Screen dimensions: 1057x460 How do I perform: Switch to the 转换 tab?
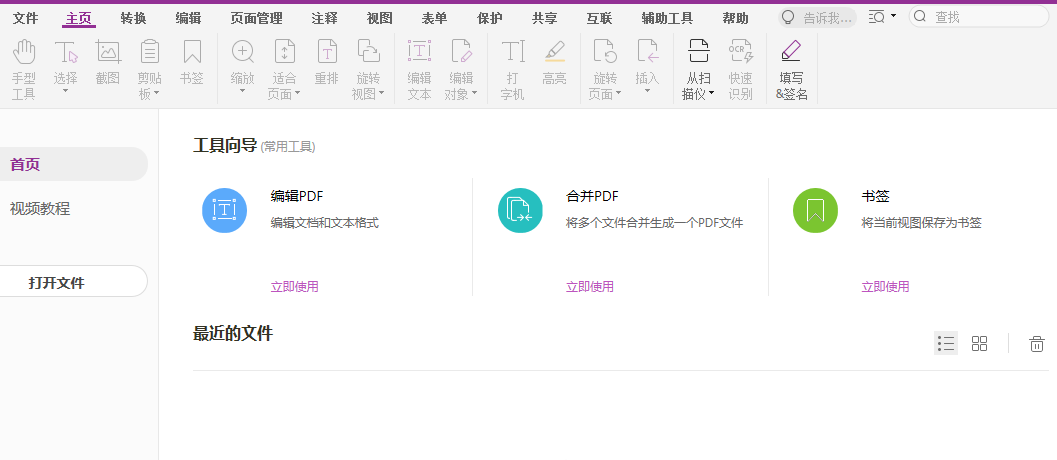coord(133,18)
